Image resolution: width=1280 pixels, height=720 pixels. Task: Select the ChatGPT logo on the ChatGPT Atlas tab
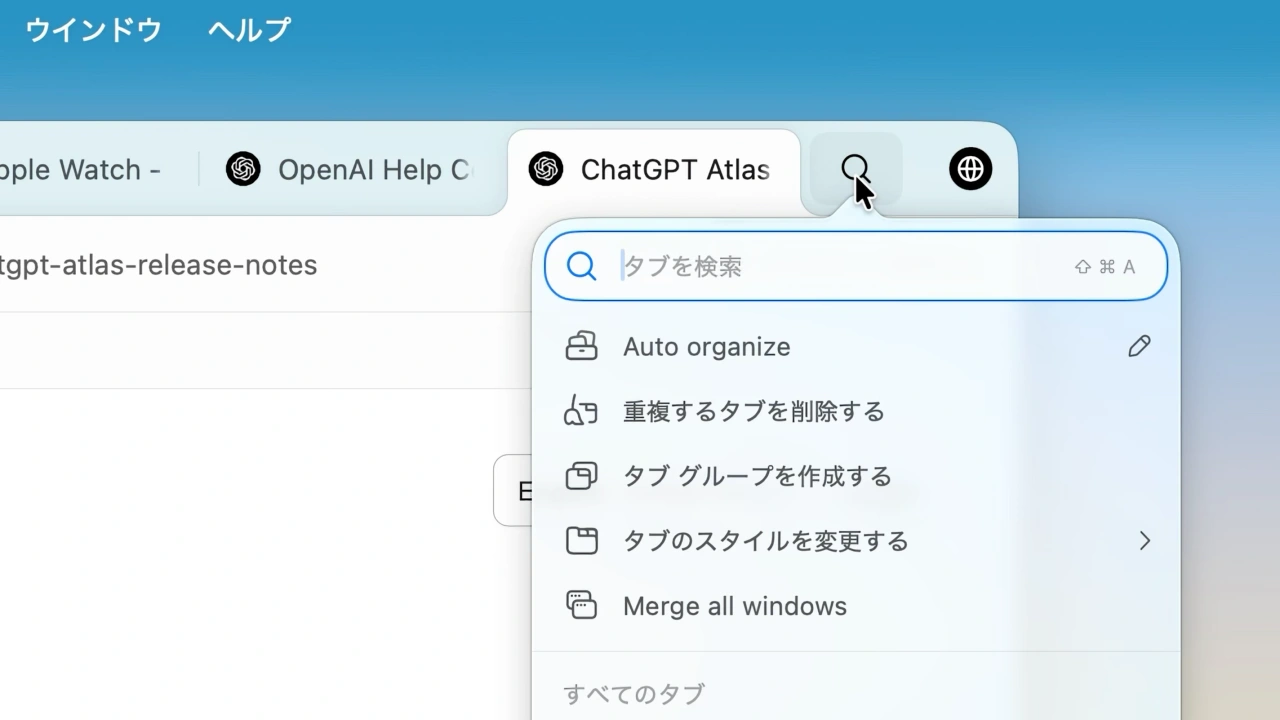[x=545, y=170]
